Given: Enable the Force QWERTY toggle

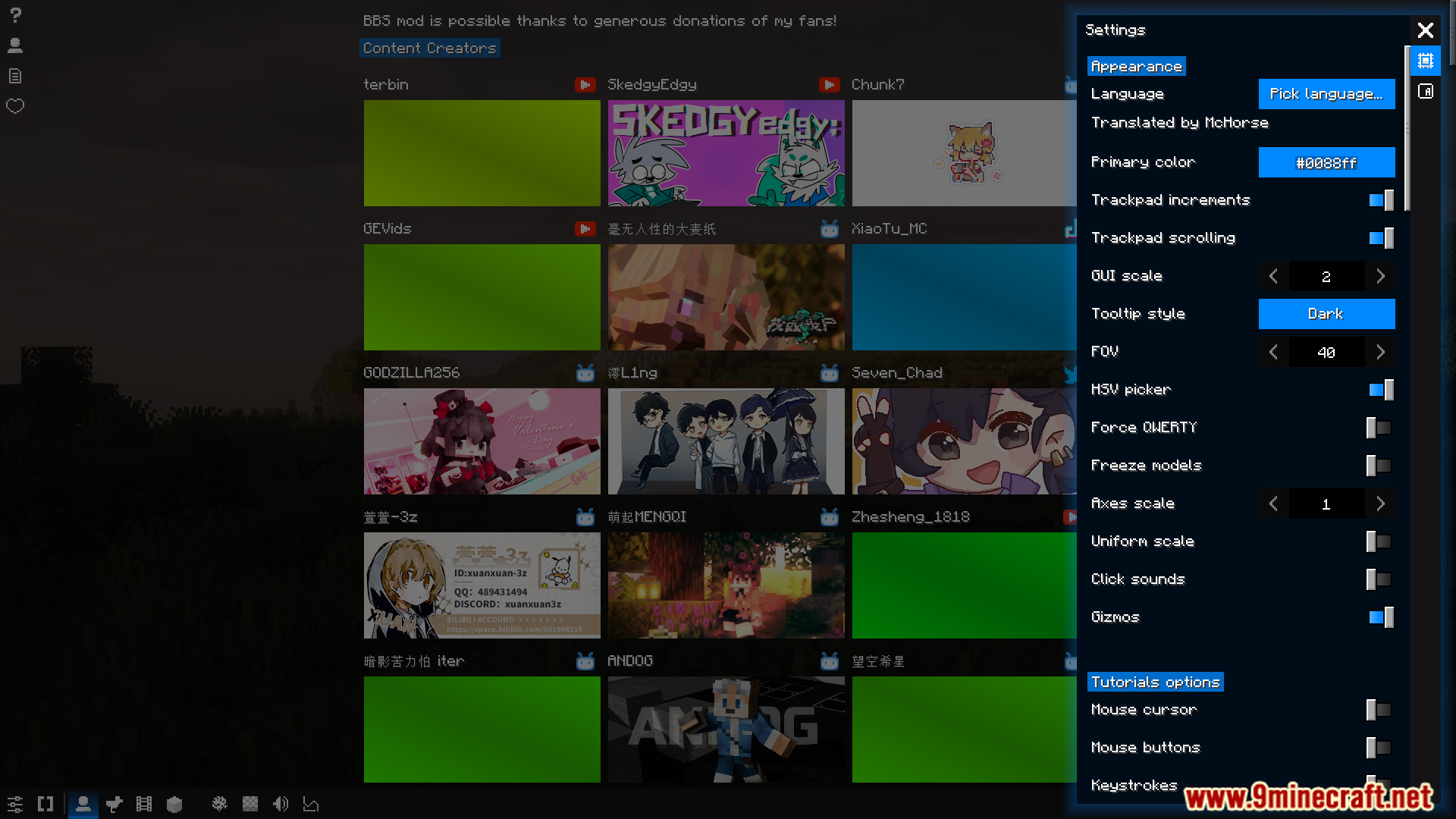Looking at the screenshot, I should point(1379,428).
